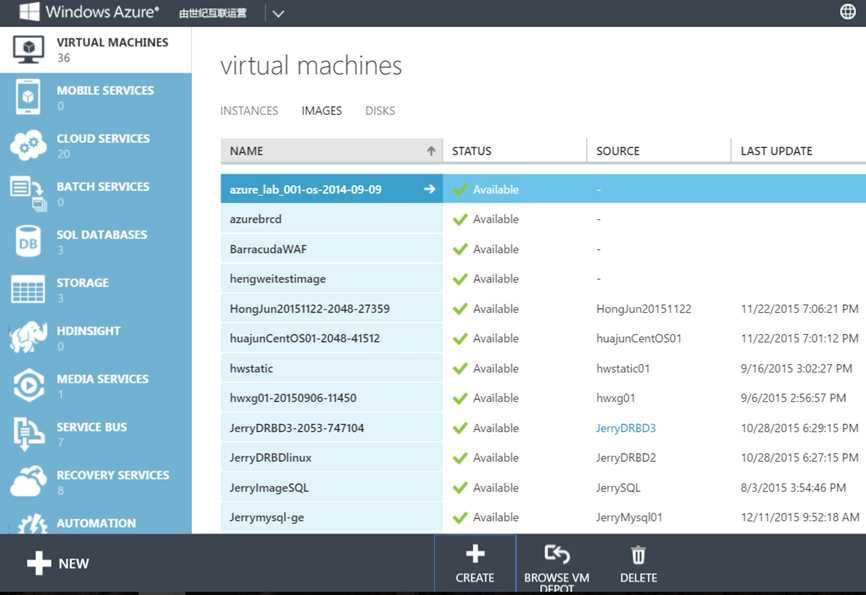The width and height of the screenshot is (866, 595).
Task: Switch to the IMAGES tab
Action: tap(321, 110)
